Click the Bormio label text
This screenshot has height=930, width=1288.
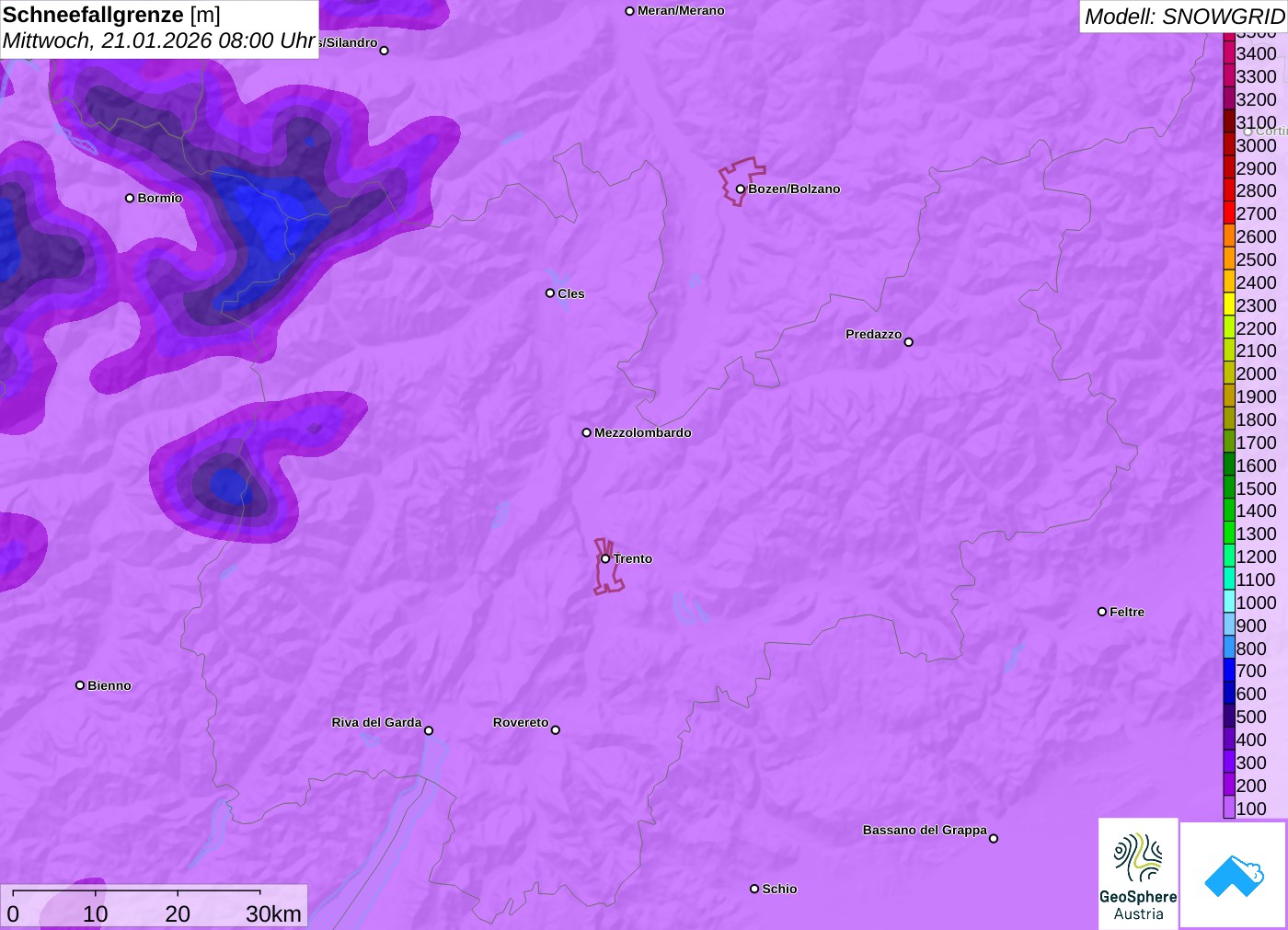click(x=160, y=198)
